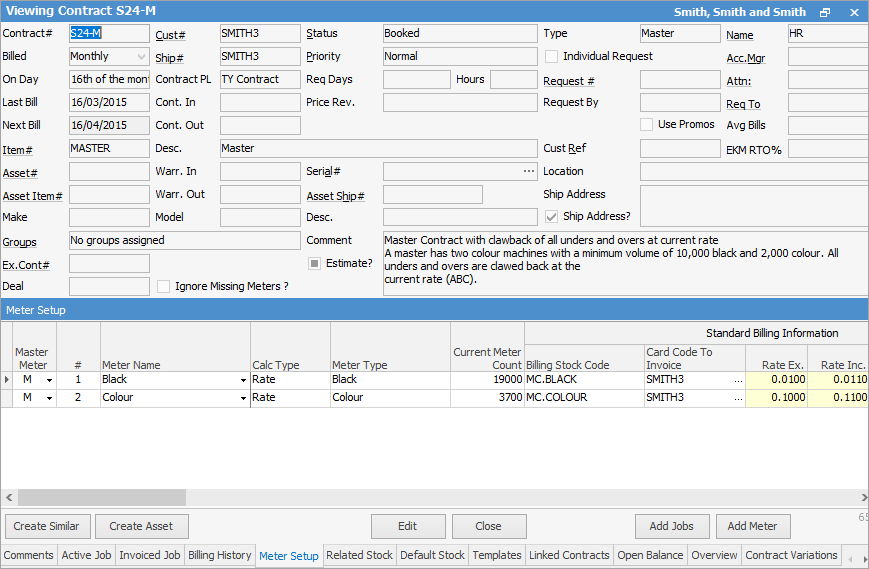This screenshot has width=869, height=569.
Task: Tick the Individual Request checkbox
Action: (x=551, y=57)
